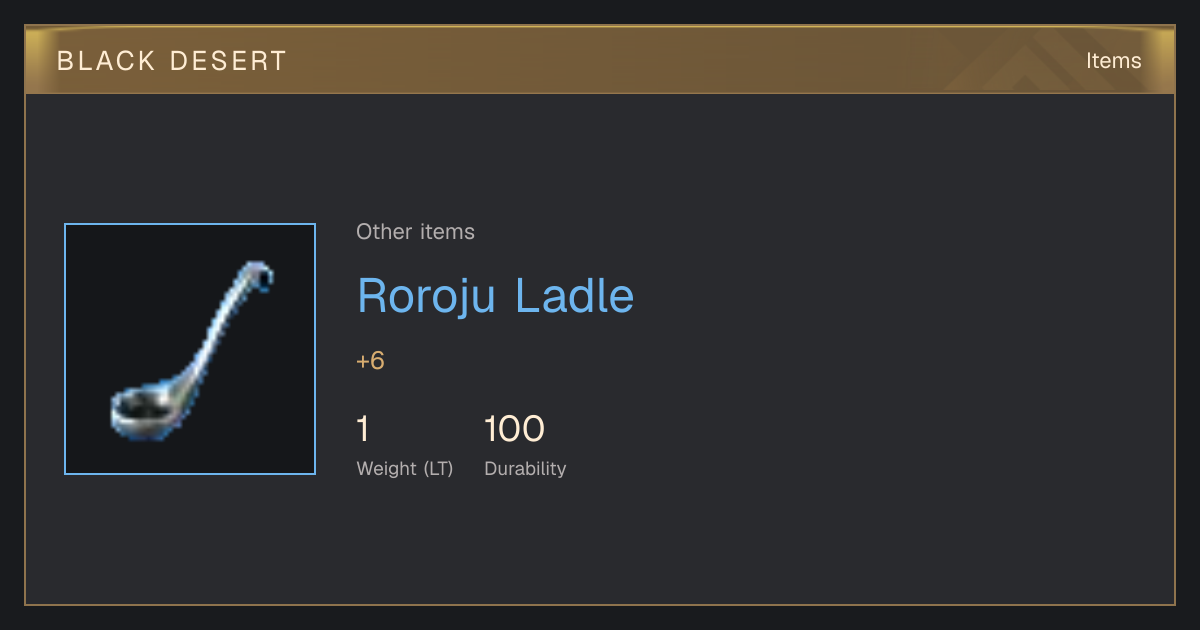Click the empty card area below the stats
The height and width of the screenshot is (630, 1200).
[x=600, y=545]
